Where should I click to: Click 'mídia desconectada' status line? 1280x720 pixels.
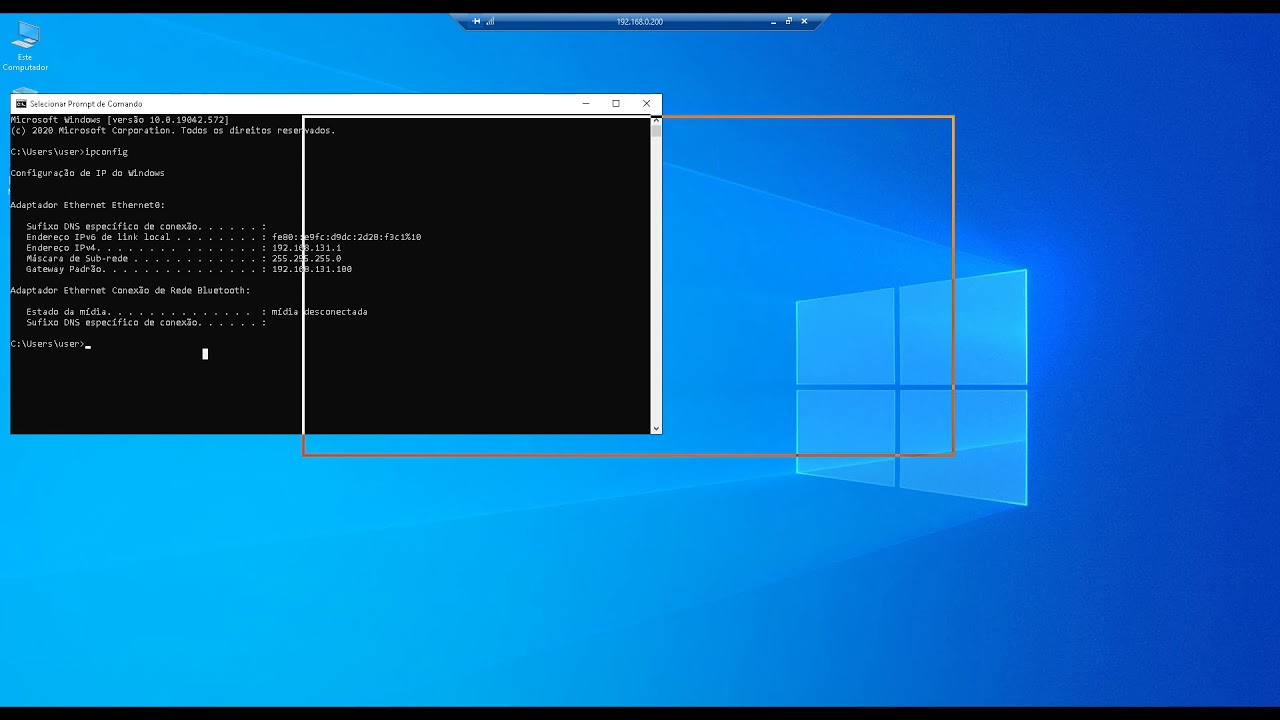[x=197, y=312]
